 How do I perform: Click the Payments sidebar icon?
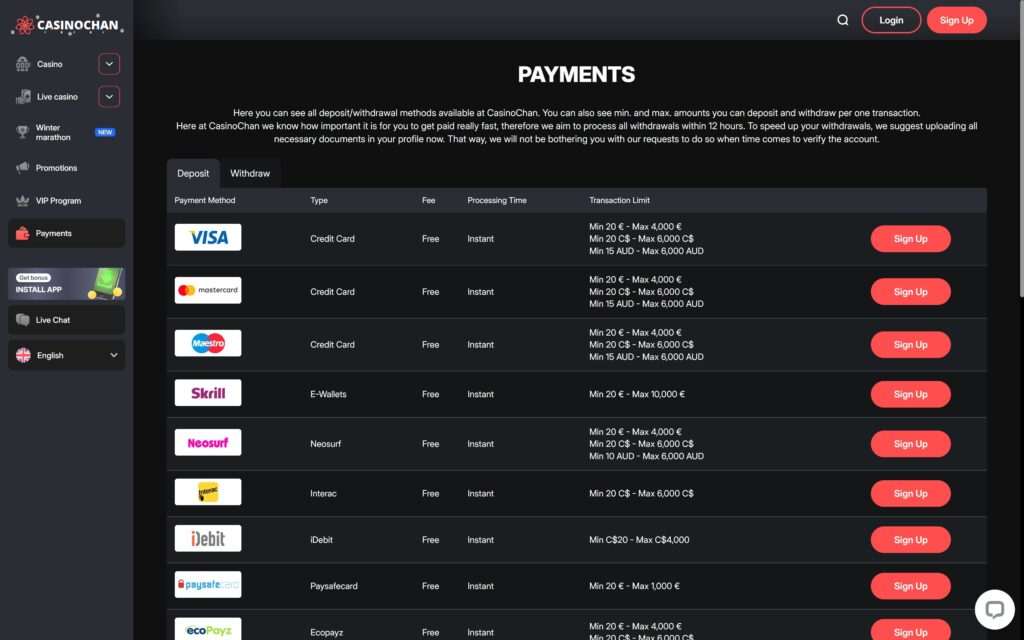(x=25, y=233)
